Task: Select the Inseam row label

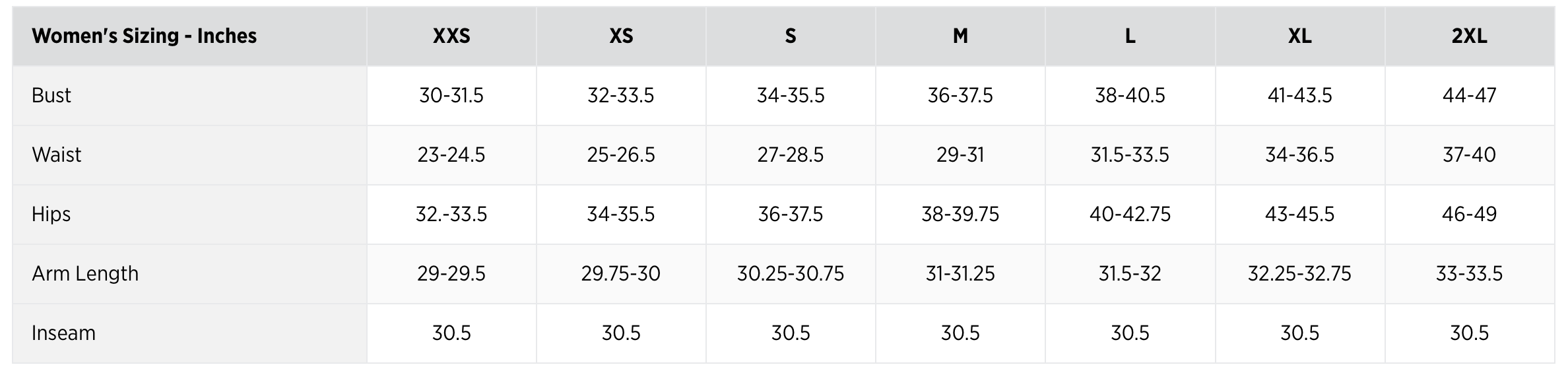Action: [63, 333]
